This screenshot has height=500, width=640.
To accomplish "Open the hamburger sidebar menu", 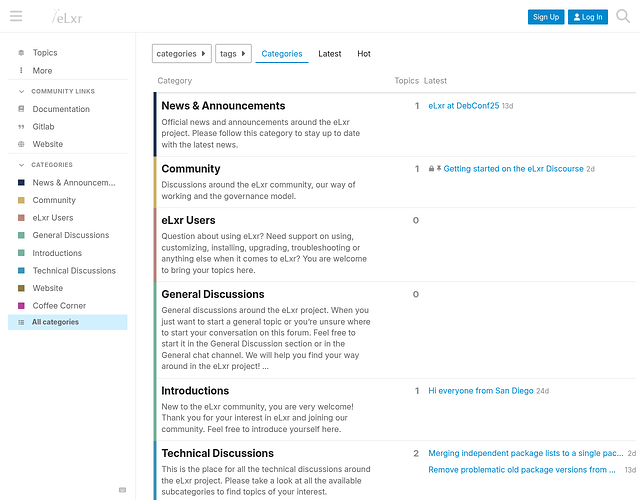I will click(16, 16).
